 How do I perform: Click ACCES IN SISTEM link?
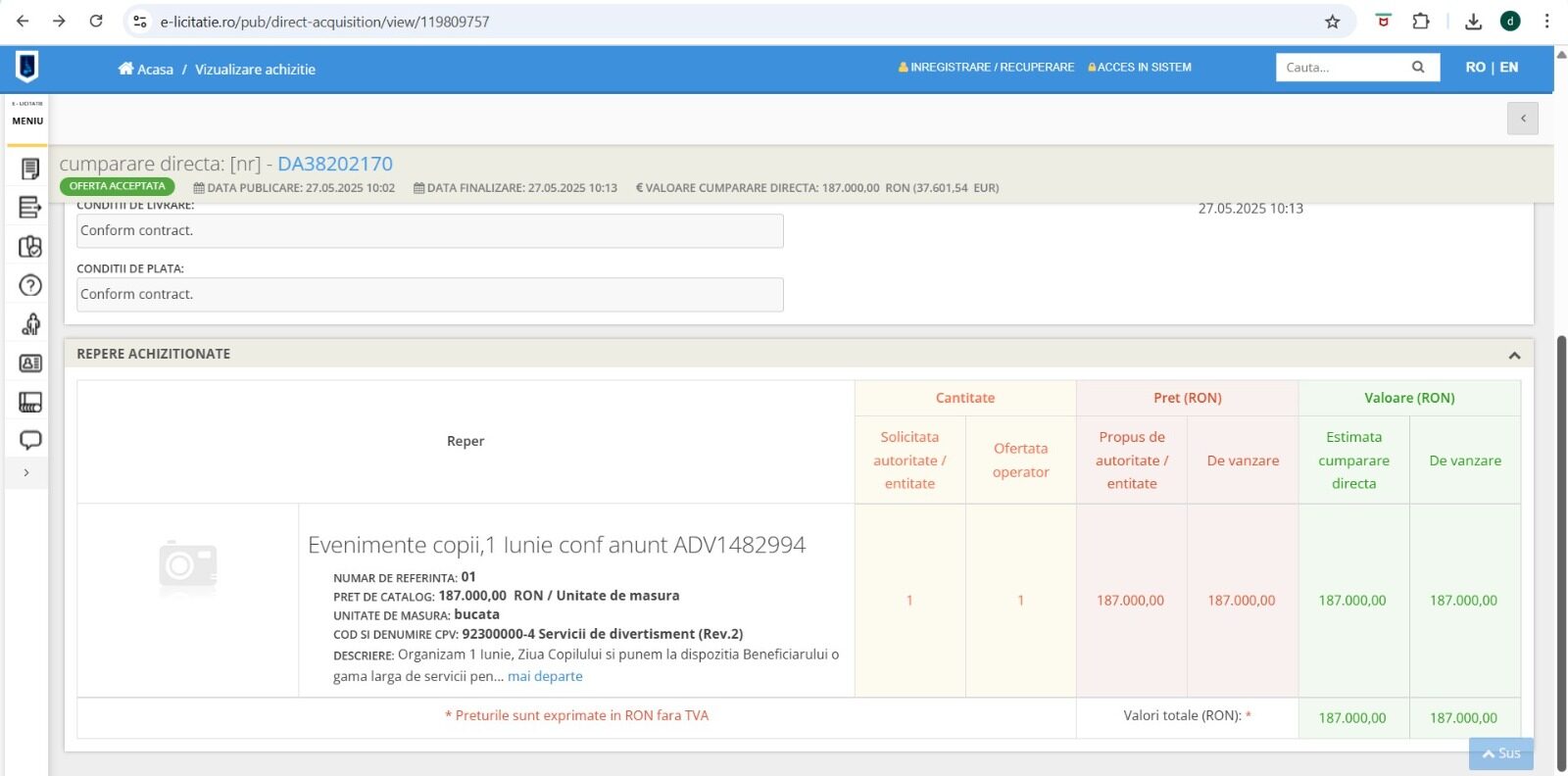coord(1140,68)
